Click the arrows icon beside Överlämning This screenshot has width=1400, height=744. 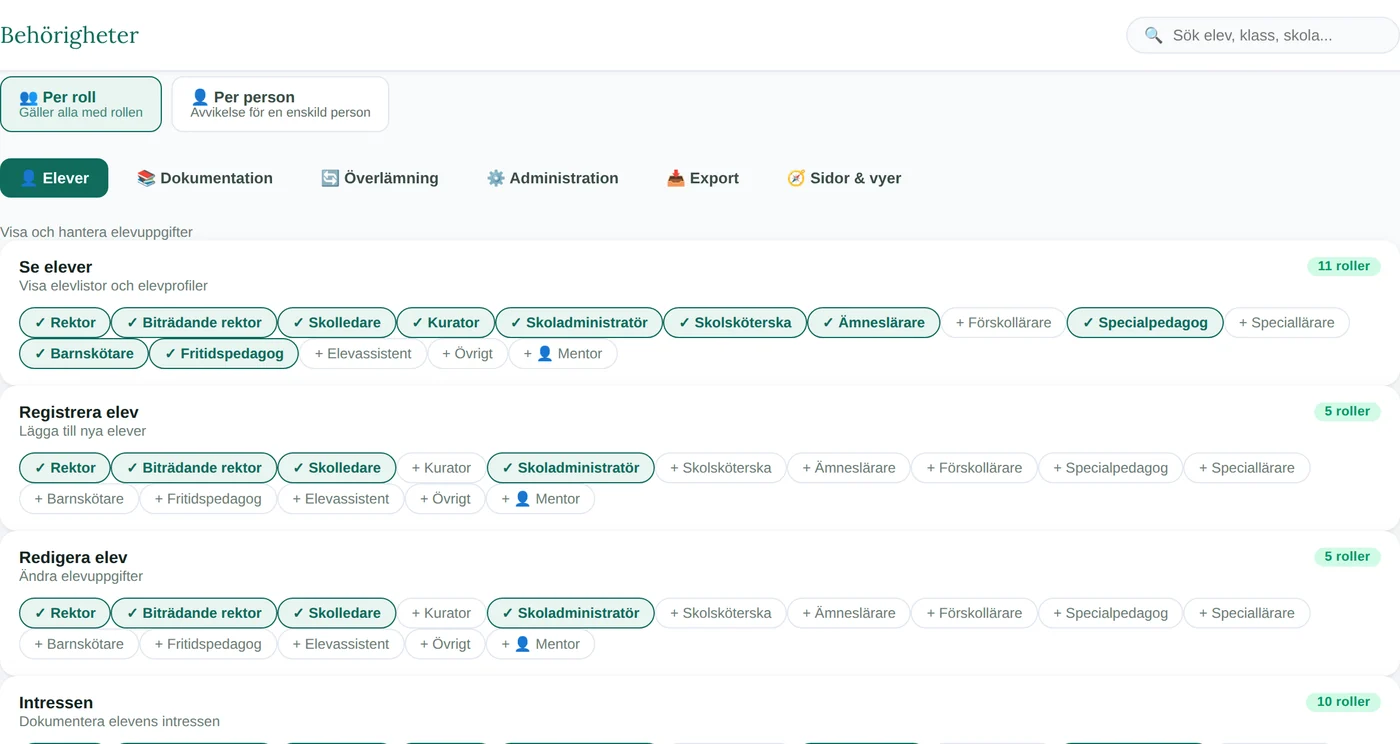pos(330,178)
